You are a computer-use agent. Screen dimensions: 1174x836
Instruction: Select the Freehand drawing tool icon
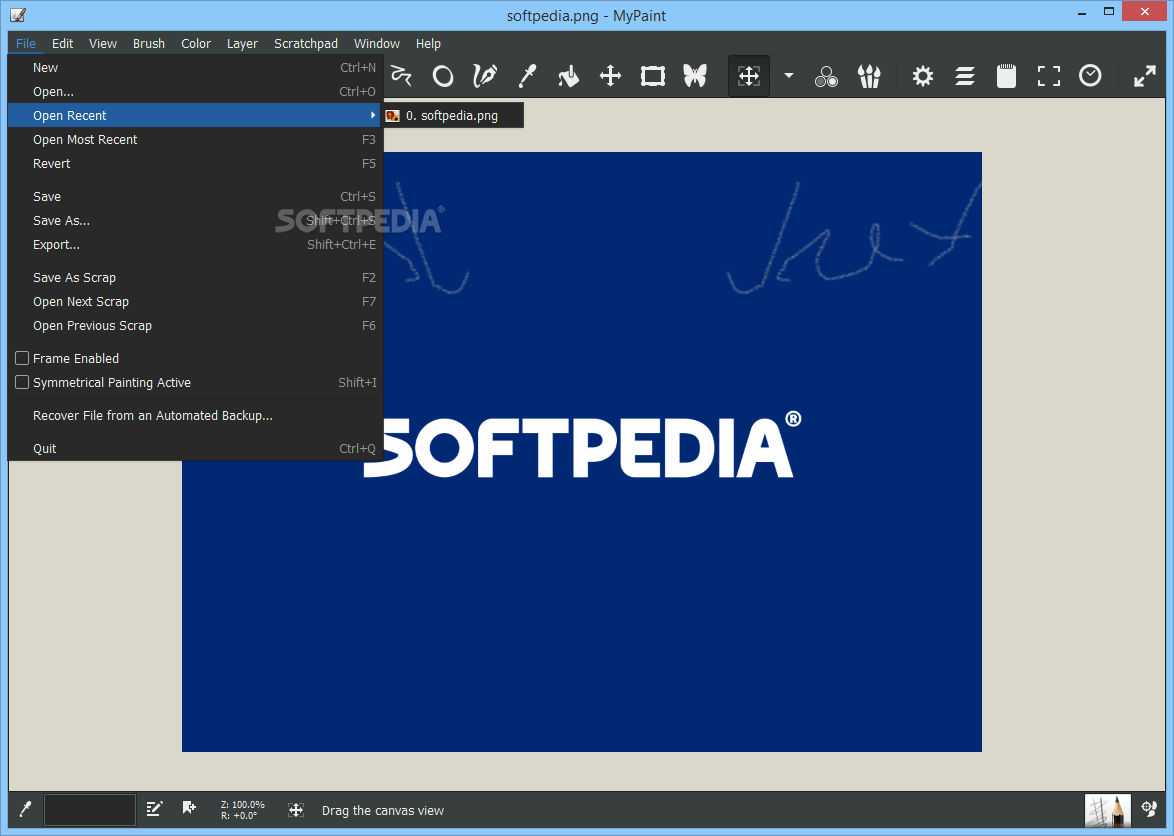coord(401,76)
